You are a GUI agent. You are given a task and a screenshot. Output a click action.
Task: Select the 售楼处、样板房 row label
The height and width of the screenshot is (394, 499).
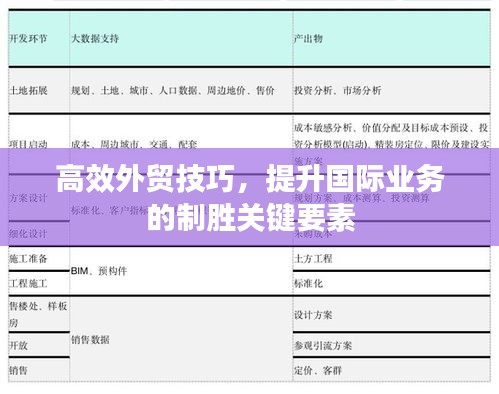coord(38,314)
